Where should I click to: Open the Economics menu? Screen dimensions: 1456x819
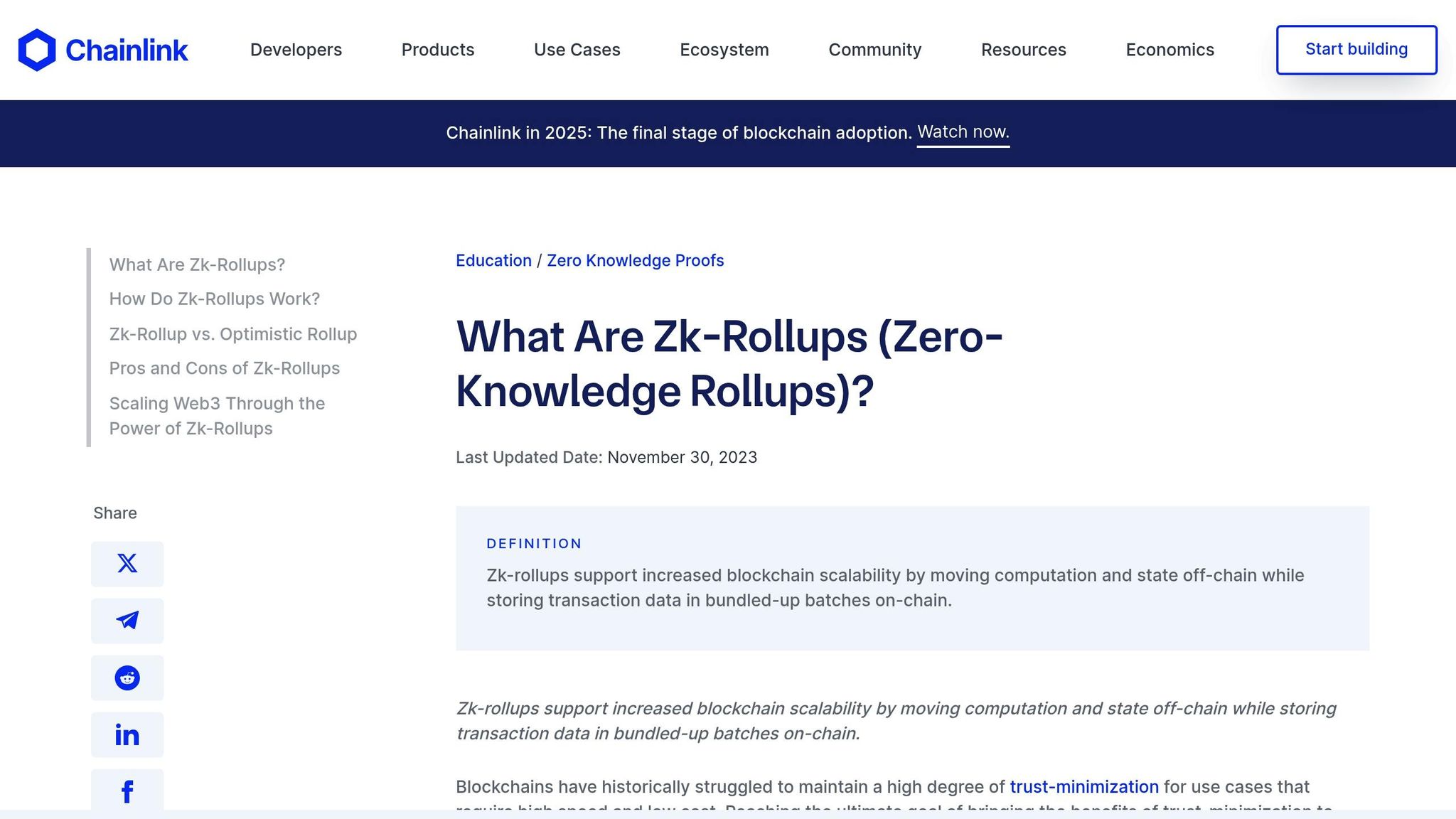pyautogui.click(x=1169, y=50)
